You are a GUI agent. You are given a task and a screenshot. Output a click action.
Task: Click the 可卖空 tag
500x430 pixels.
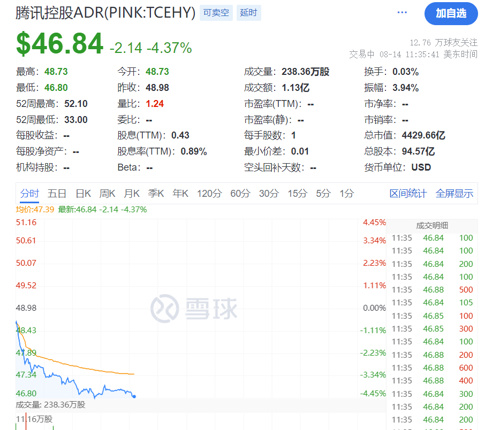[x=216, y=13]
